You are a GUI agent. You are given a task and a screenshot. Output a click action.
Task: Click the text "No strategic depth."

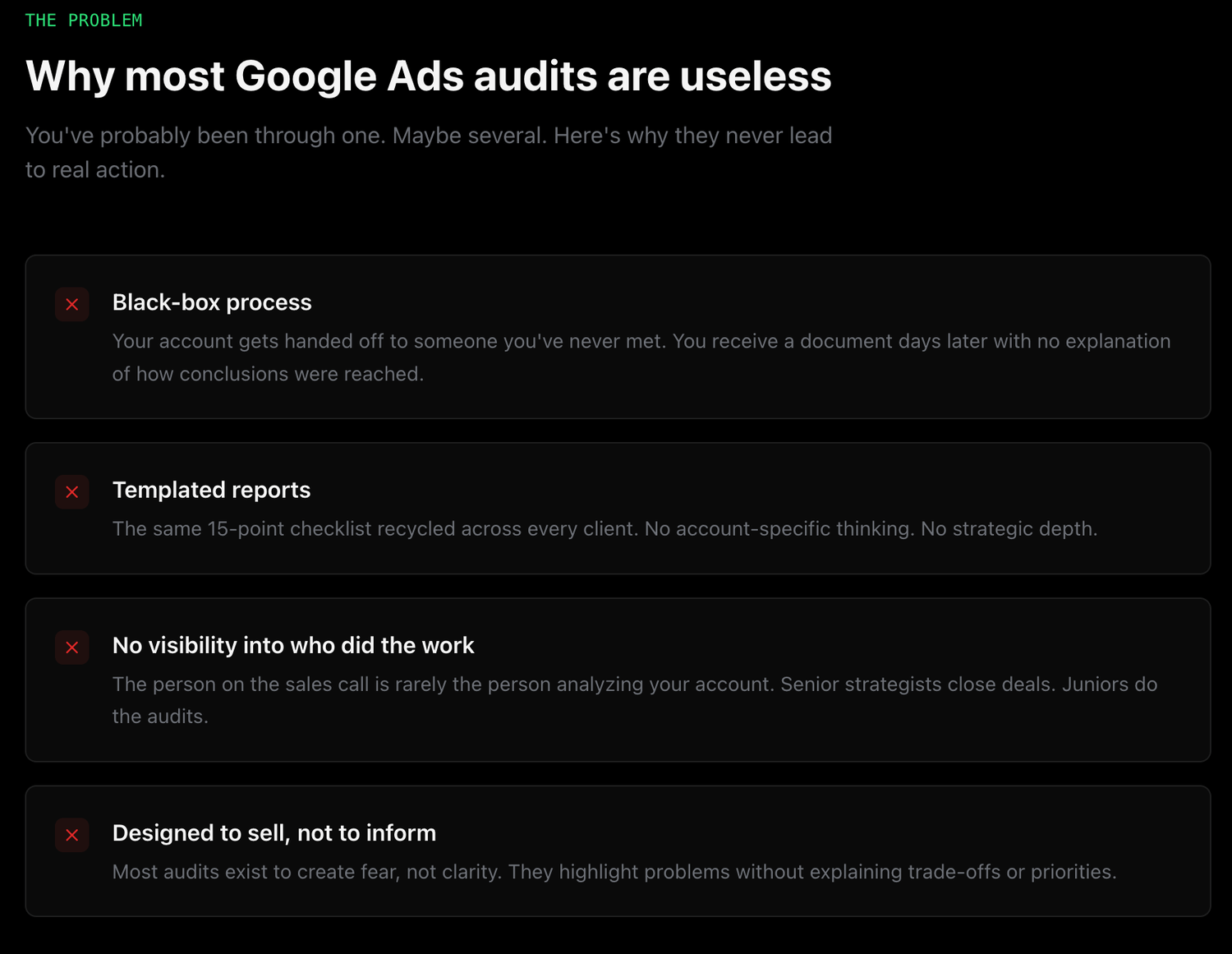pyautogui.click(x=1009, y=528)
